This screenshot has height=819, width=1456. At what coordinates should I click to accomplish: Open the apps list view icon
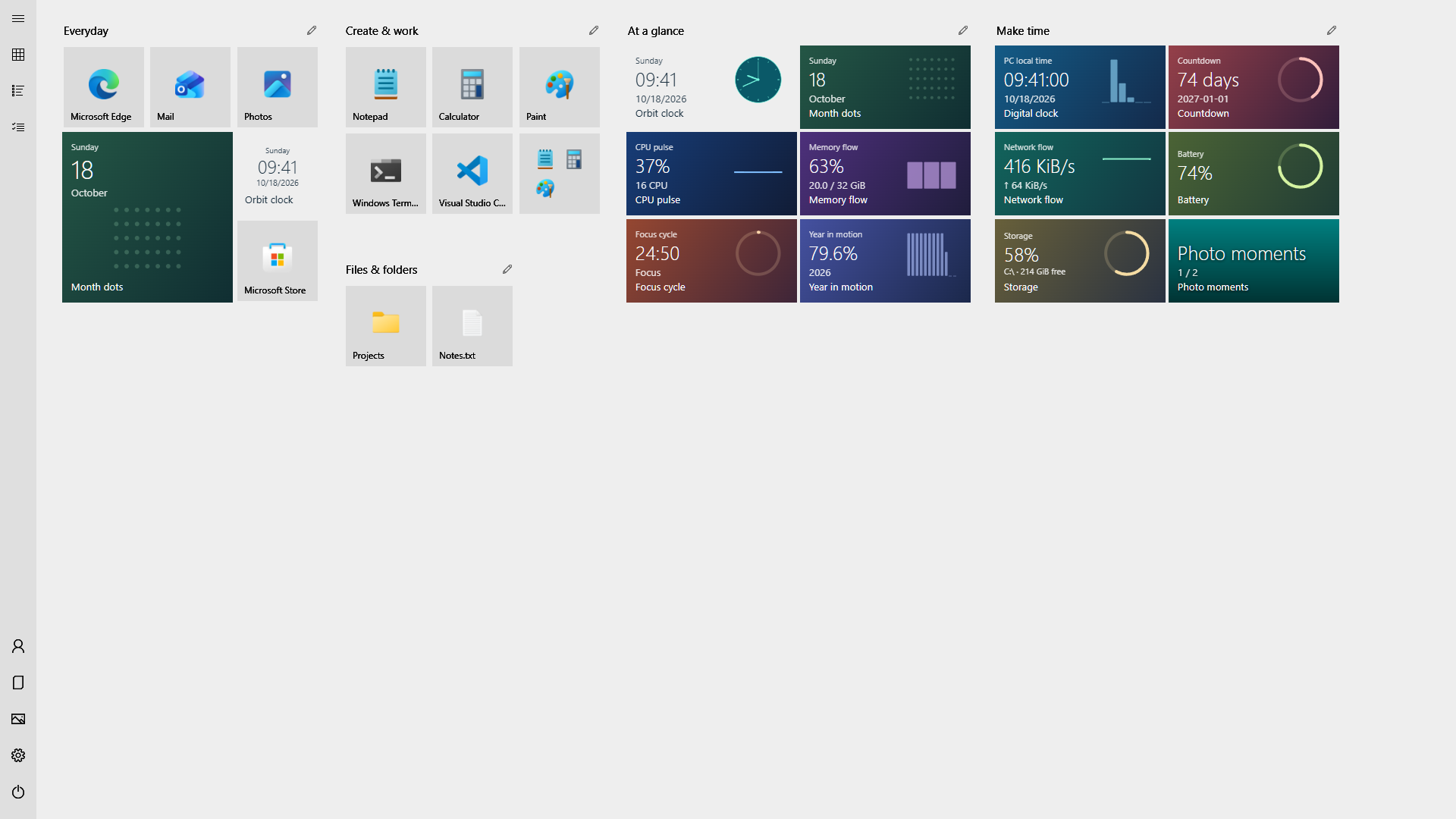point(18,91)
